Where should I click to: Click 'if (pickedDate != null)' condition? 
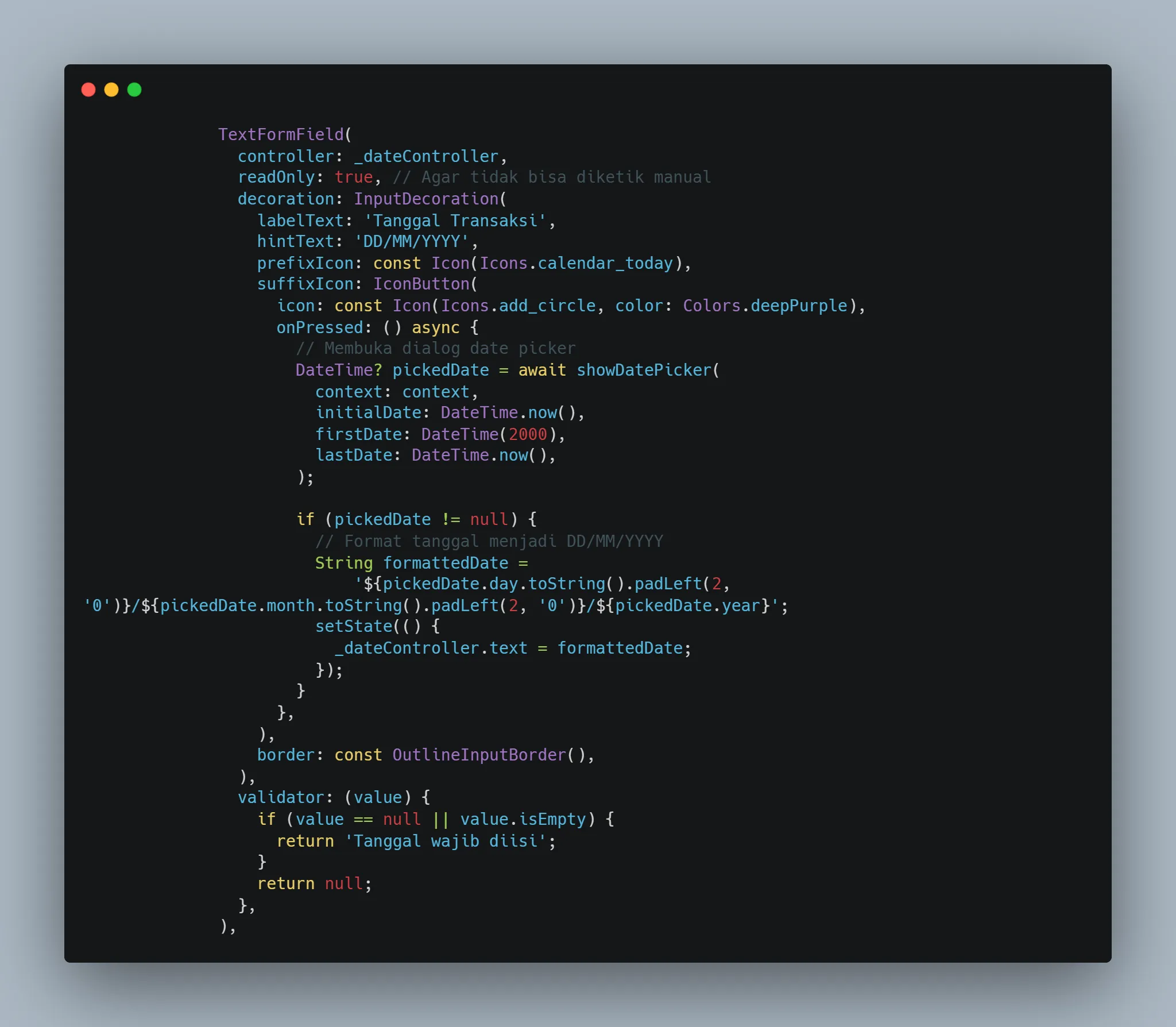pos(407,519)
